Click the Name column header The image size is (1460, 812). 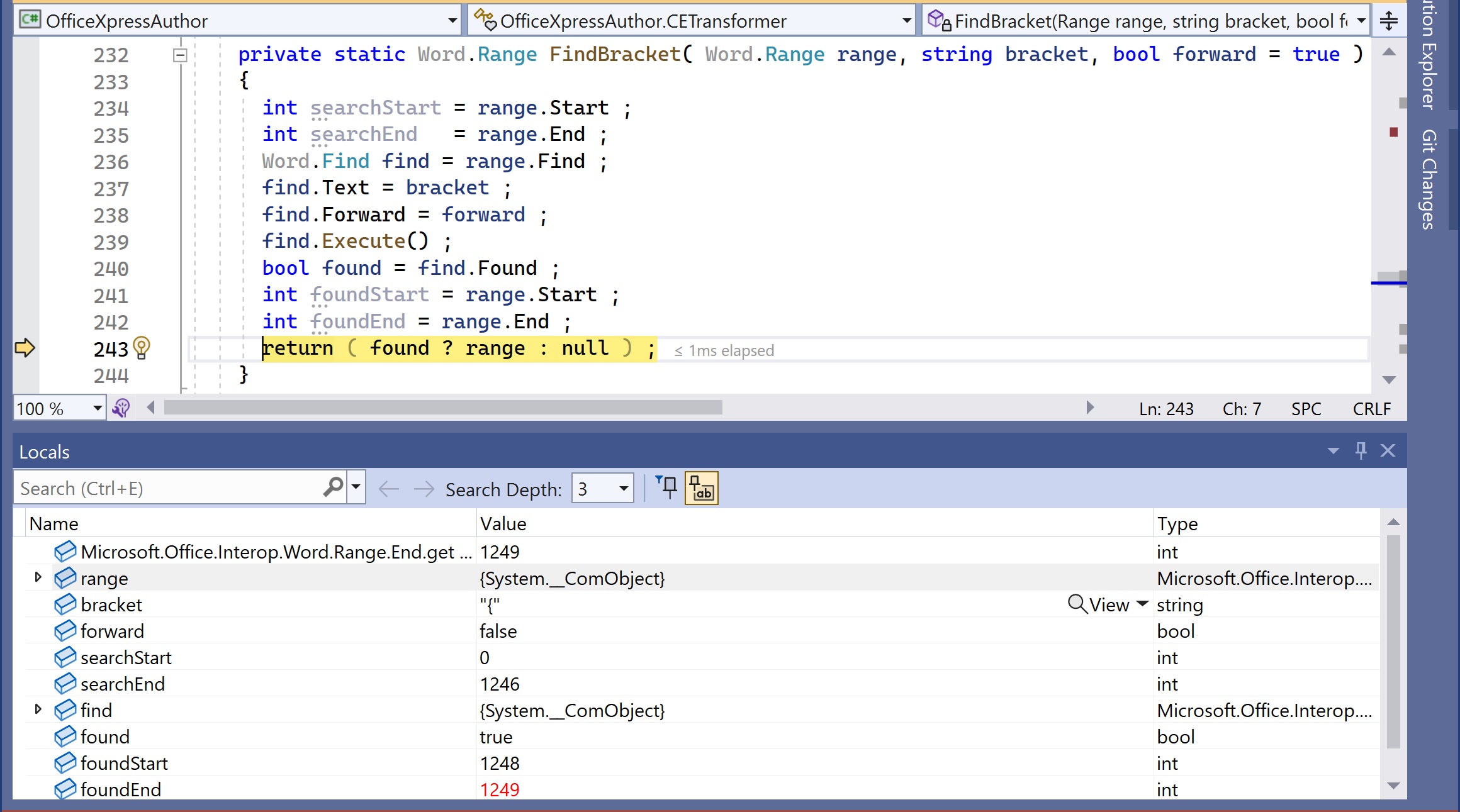click(250, 523)
